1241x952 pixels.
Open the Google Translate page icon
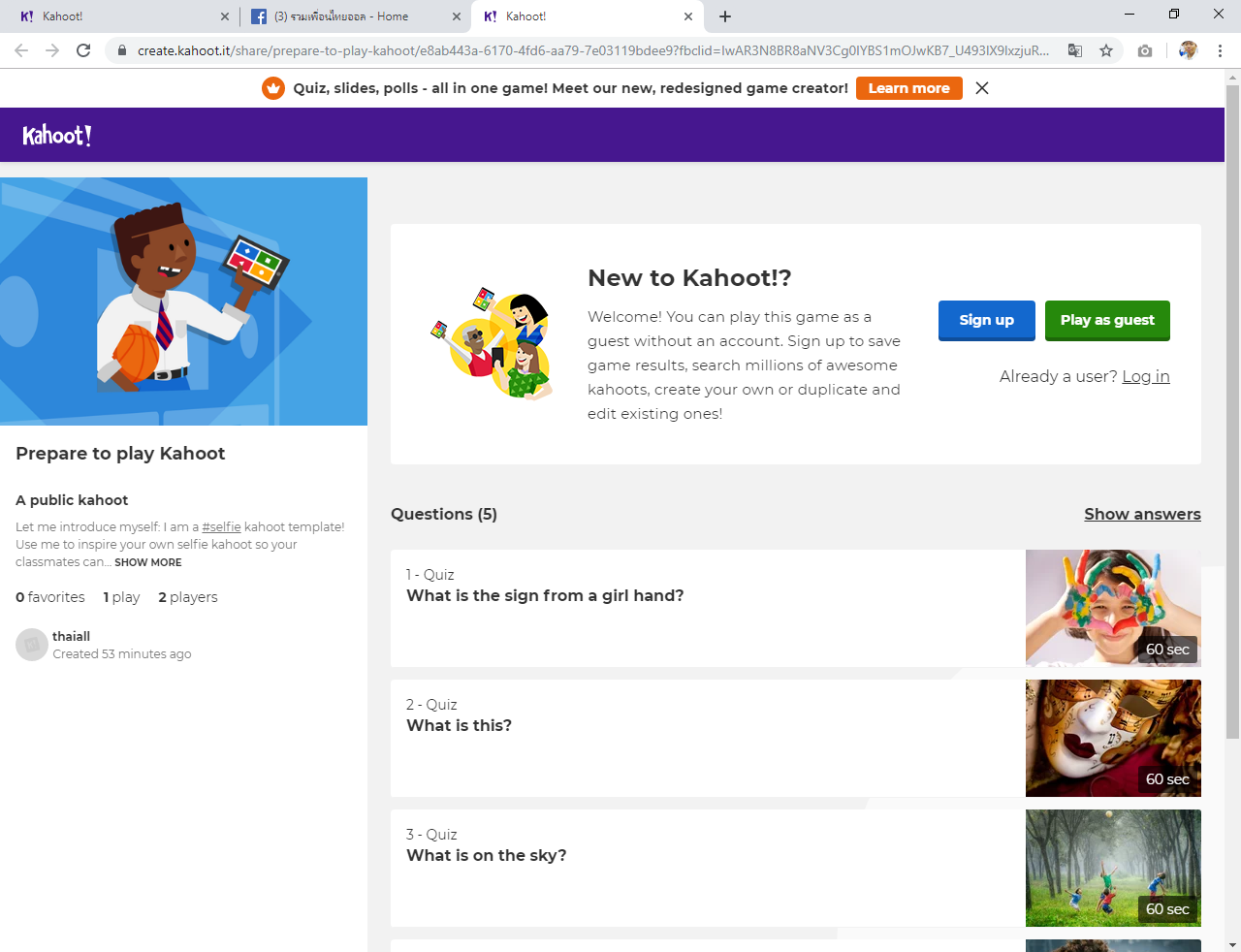coord(1075,50)
